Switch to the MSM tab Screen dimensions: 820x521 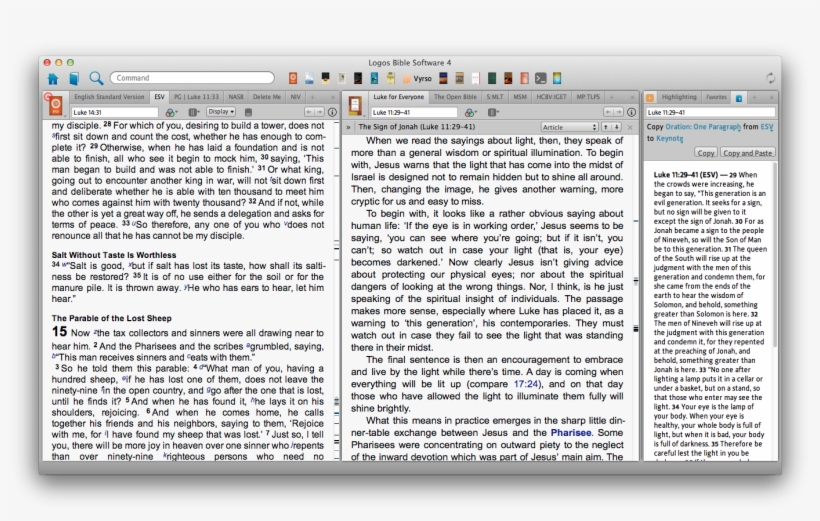520,97
